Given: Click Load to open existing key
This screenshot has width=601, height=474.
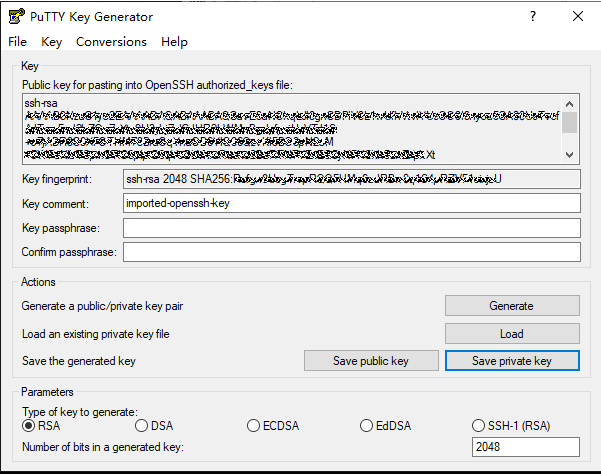Looking at the screenshot, I should tap(512, 334).
